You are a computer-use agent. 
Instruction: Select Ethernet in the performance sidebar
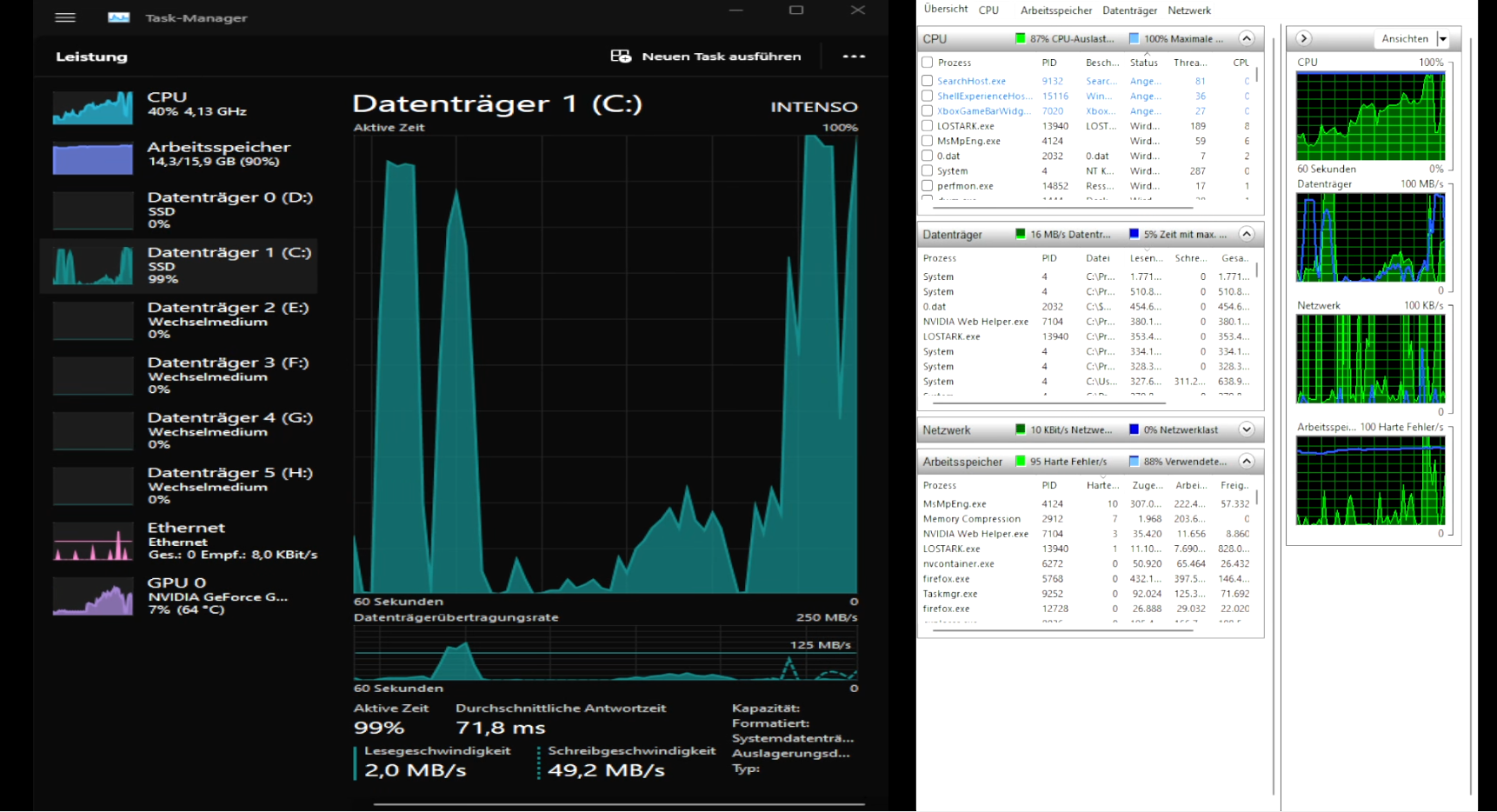coord(178,540)
